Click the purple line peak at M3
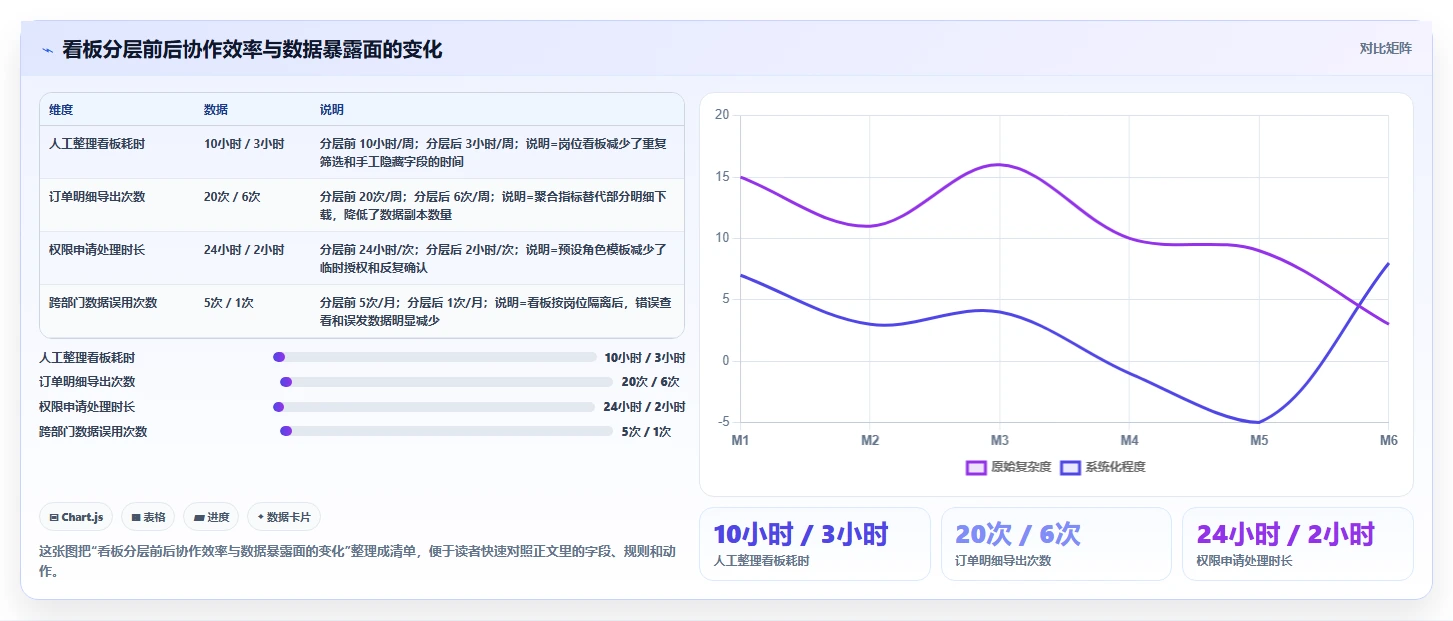This screenshot has height=621, width=1453. pos(999,164)
